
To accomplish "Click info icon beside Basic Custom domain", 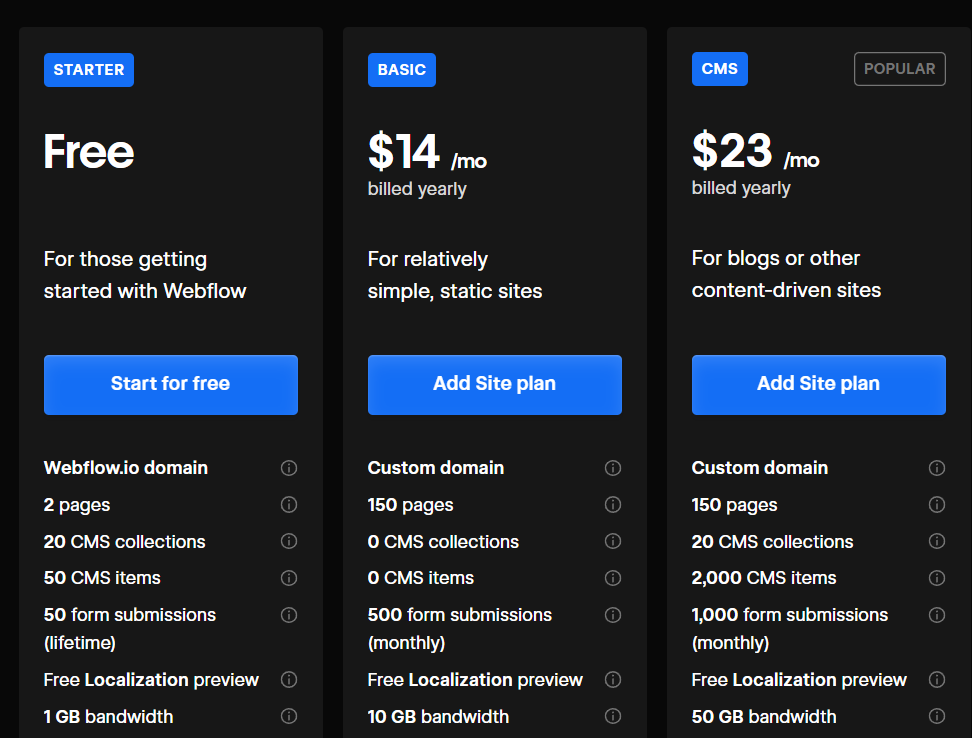I will point(613,468).
